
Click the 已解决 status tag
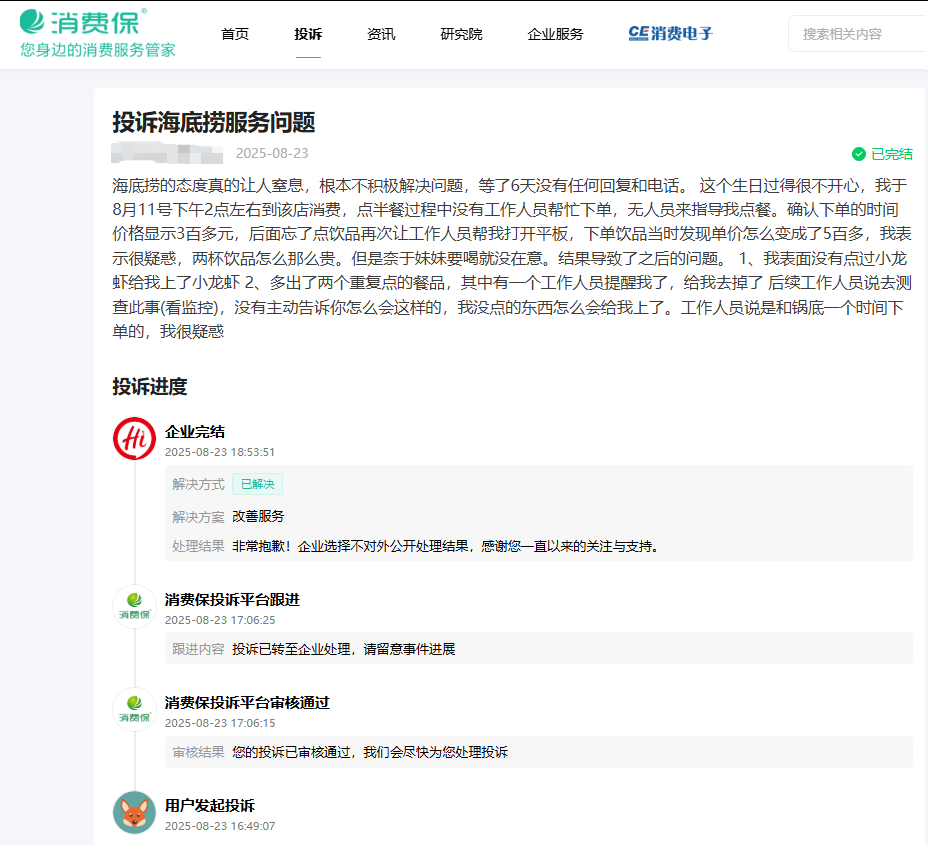click(x=257, y=484)
